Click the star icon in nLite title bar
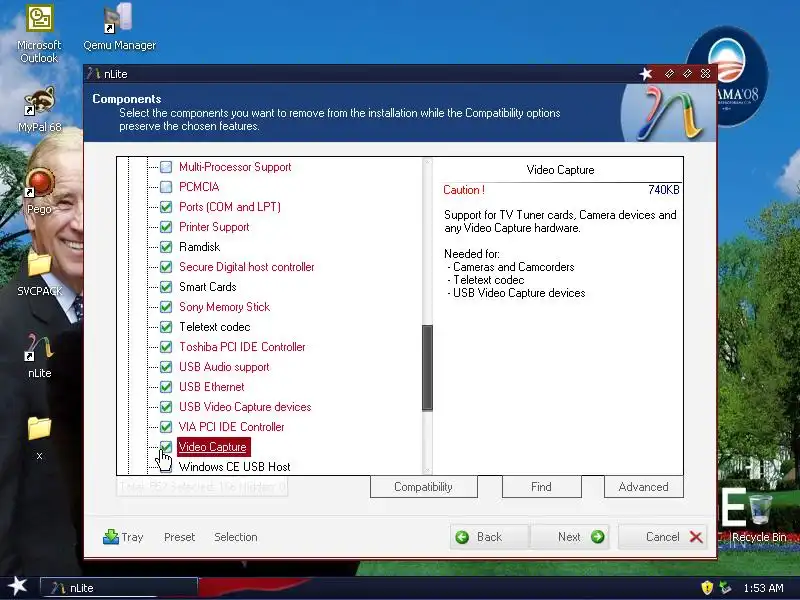 (646, 74)
